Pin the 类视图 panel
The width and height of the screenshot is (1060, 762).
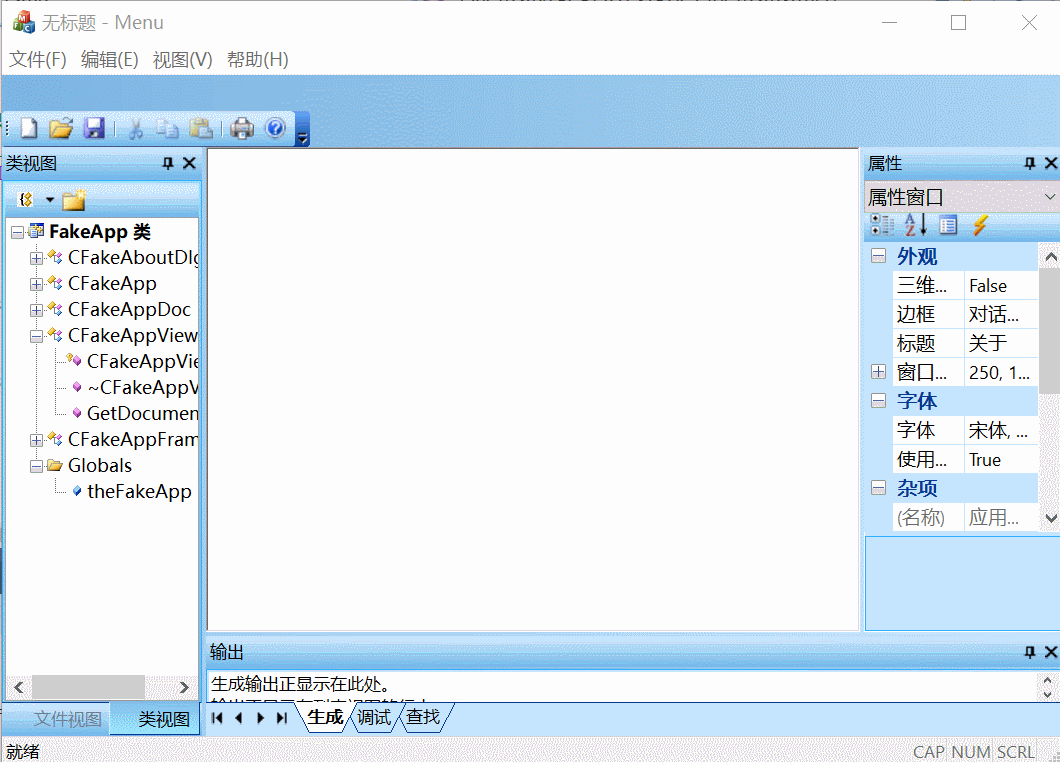[168, 163]
